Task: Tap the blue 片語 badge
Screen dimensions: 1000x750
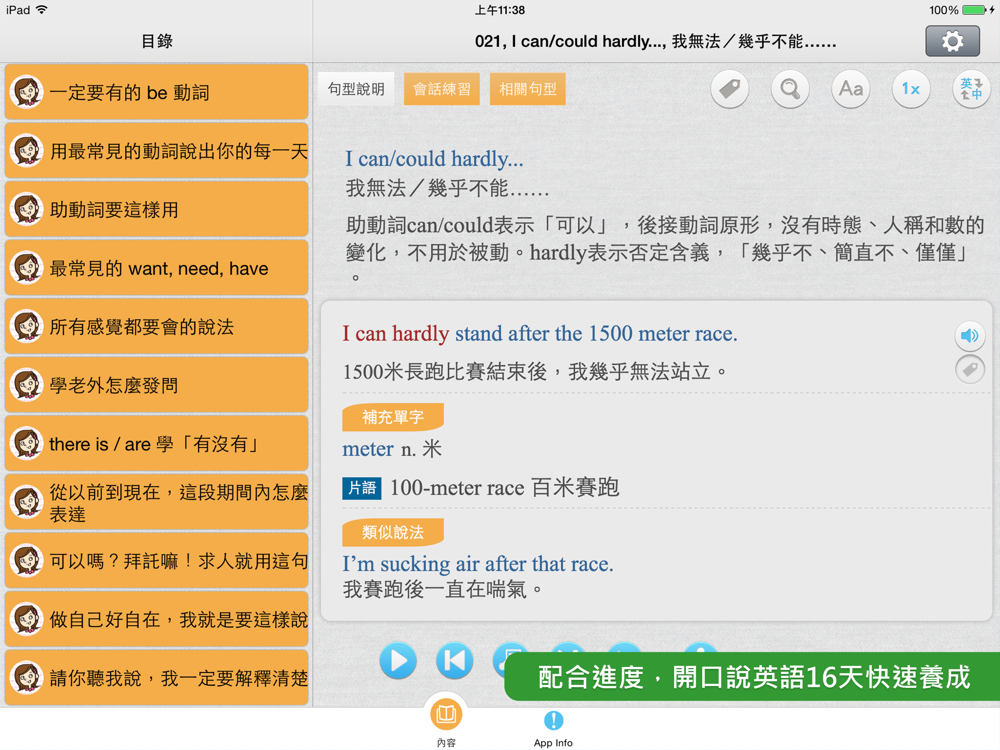Action: [362, 488]
